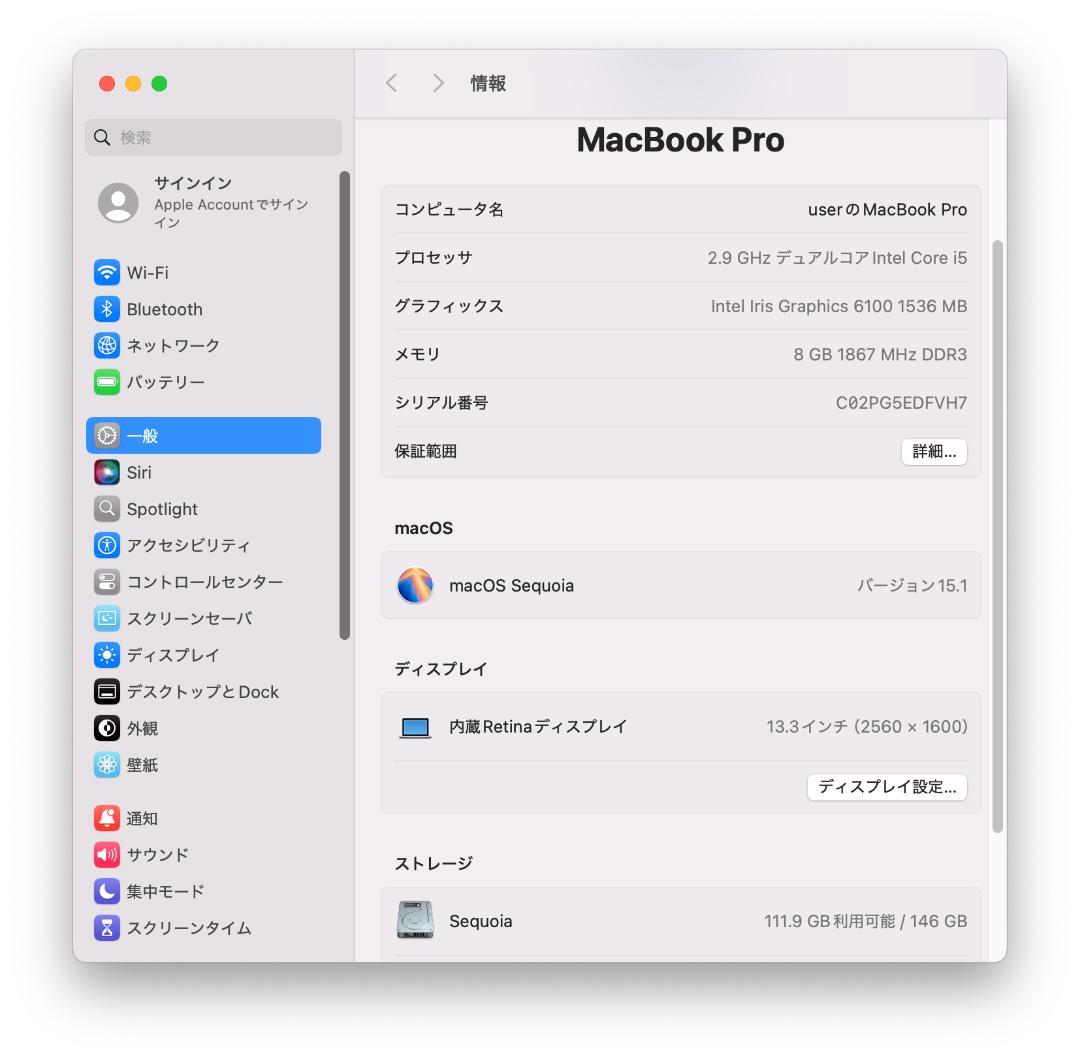
Task: Select ネットワーク label in sidebar
Action: click(x=173, y=346)
